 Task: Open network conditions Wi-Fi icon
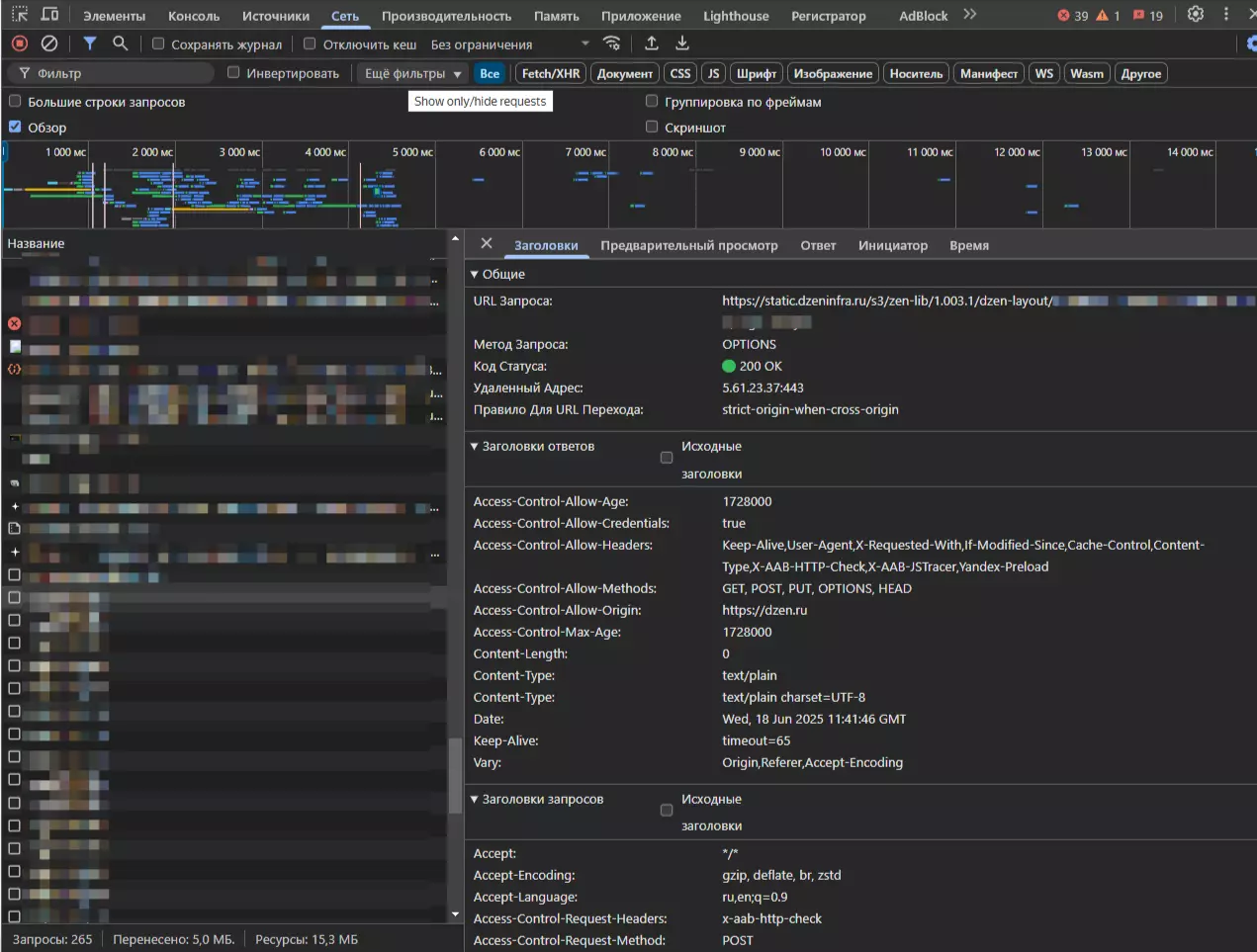click(x=612, y=43)
